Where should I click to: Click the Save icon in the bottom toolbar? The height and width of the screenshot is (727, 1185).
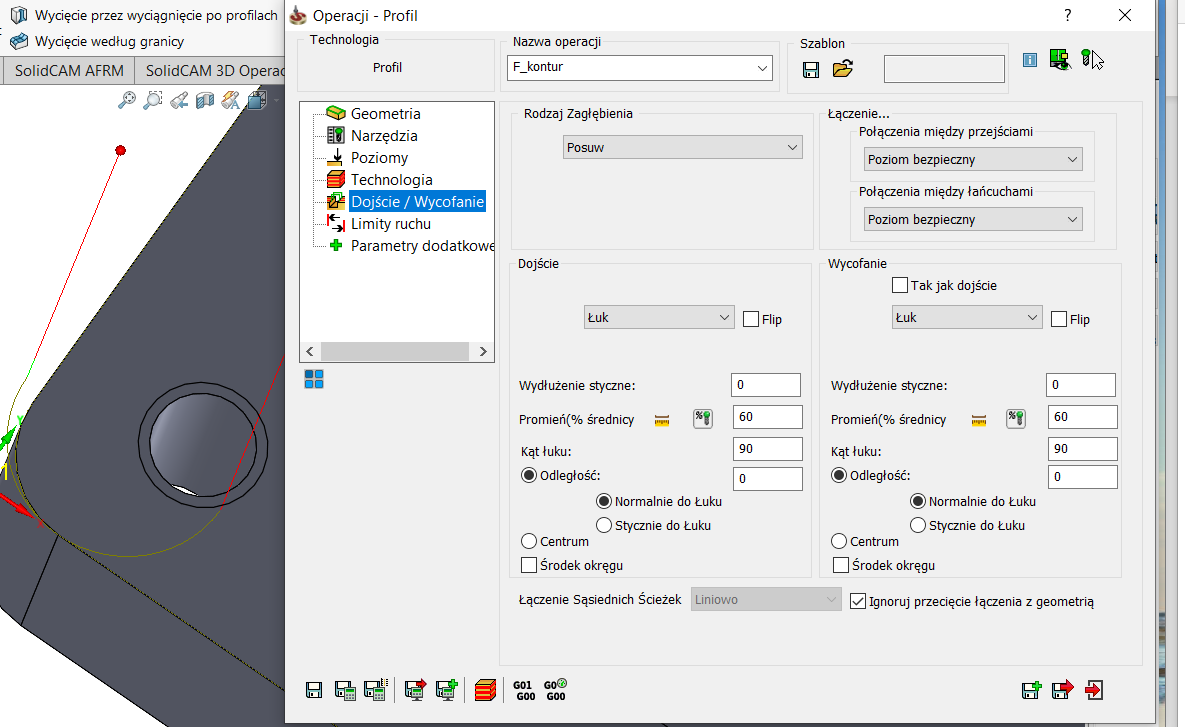click(x=314, y=690)
